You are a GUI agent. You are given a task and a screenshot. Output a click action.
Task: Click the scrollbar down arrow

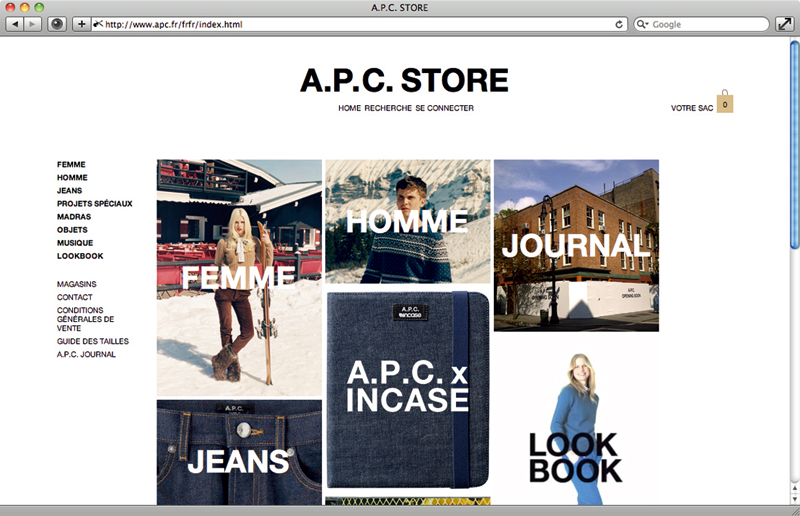794,500
